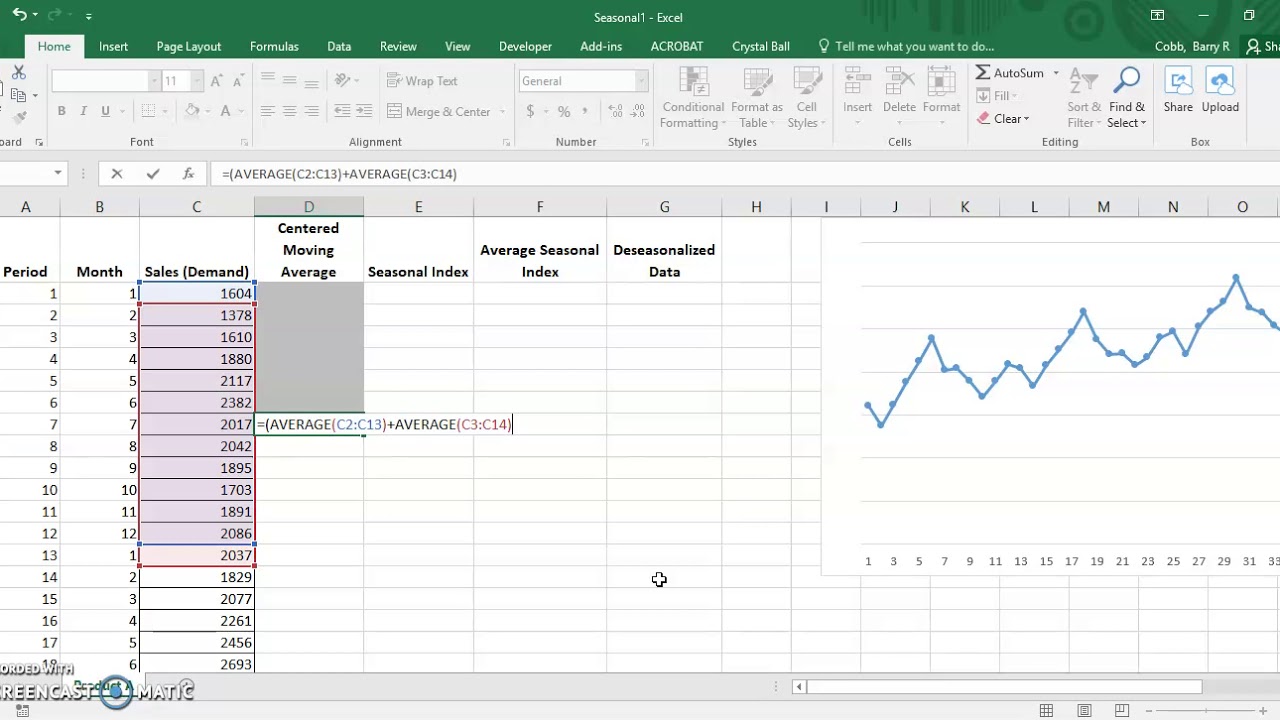Confirm the formula with the checkmark

(x=152, y=174)
